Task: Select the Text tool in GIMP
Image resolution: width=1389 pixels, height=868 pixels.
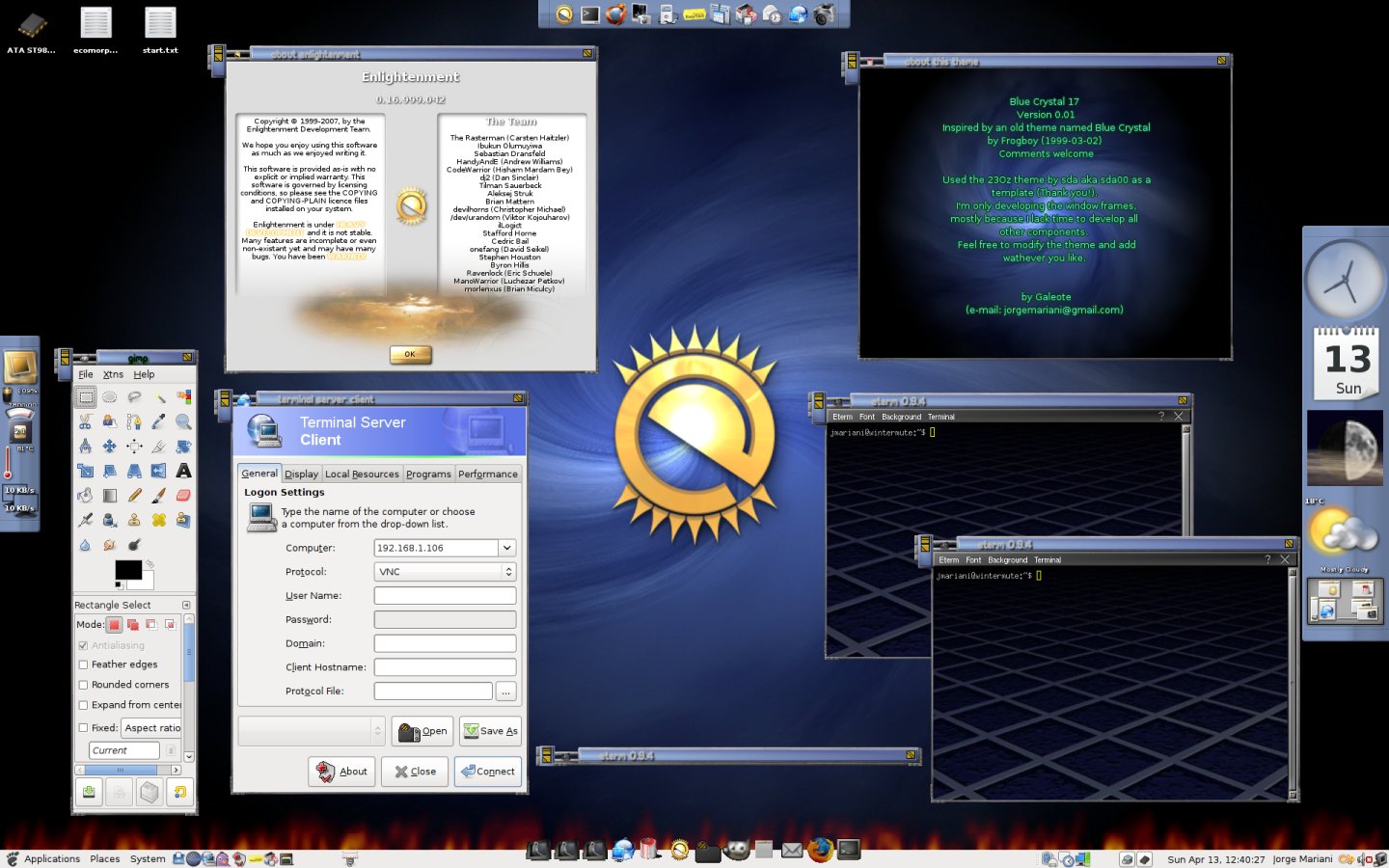Action: 183,471
